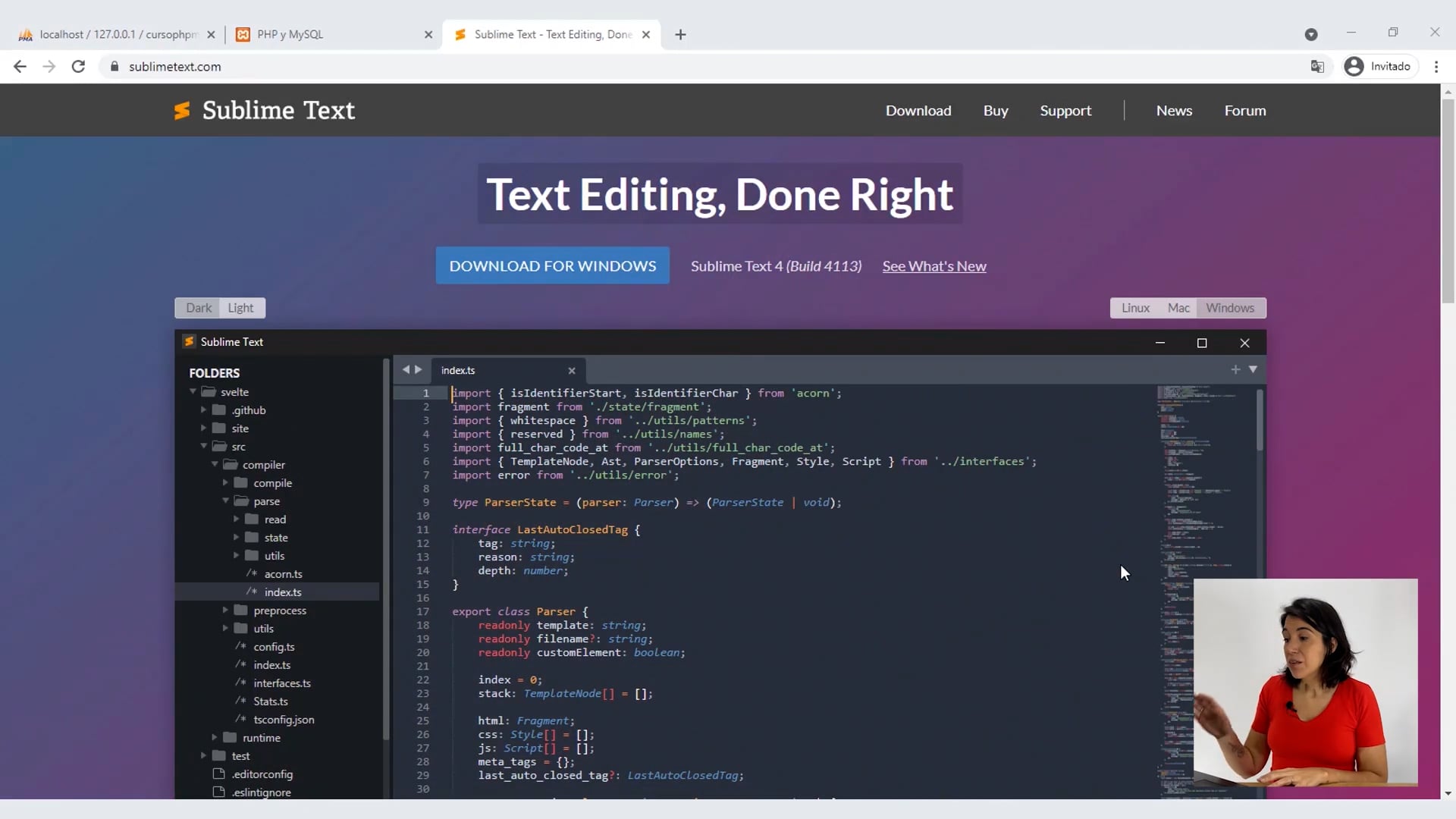The image size is (1456, 819).
Task: Open Chrome's three-dot menu
Action: tap(1437, 66)
